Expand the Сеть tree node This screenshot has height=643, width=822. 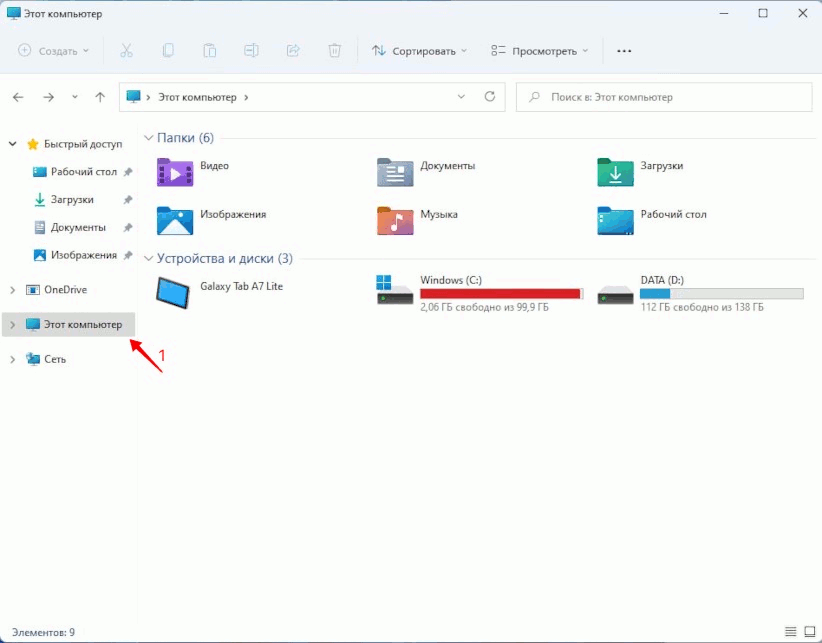tap(13, 359)
